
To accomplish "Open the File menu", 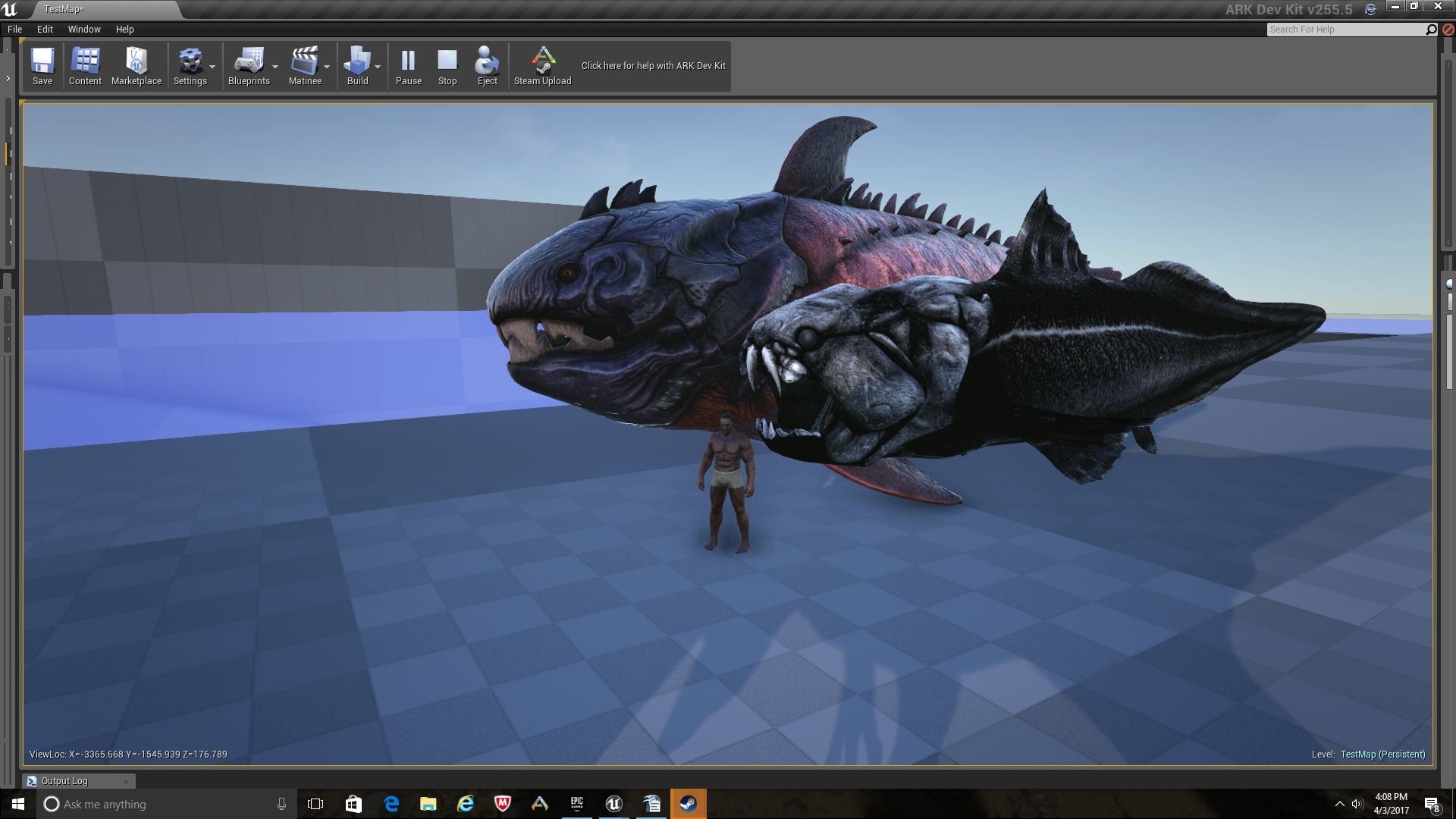I will click(x=15, y=29).
